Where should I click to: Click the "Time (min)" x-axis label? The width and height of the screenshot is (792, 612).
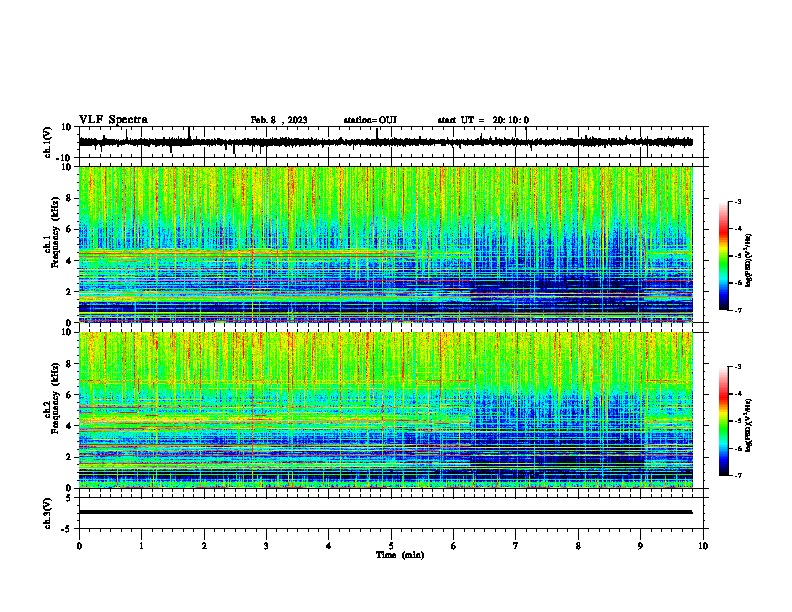tap(400, 555)
